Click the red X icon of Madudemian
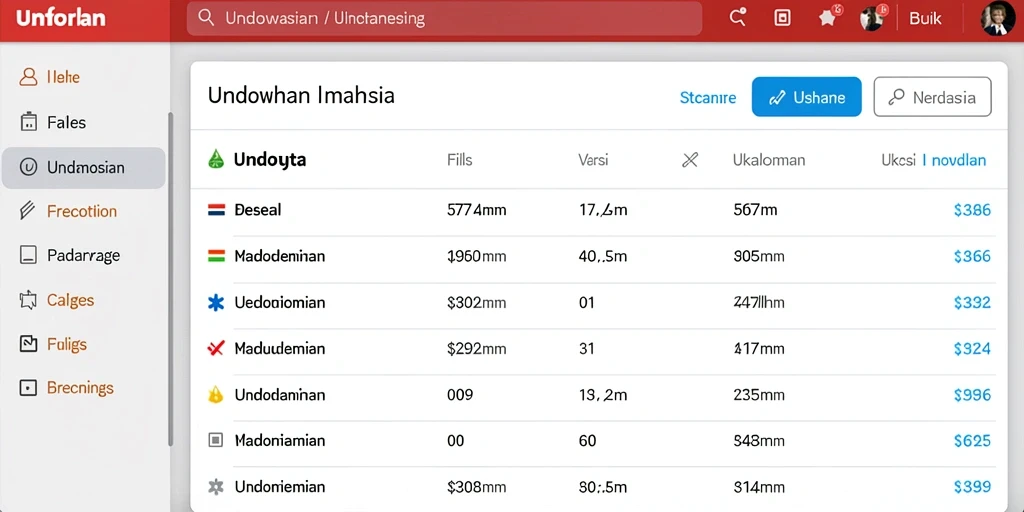This screenshot has width=1024, height=512. 216,348
